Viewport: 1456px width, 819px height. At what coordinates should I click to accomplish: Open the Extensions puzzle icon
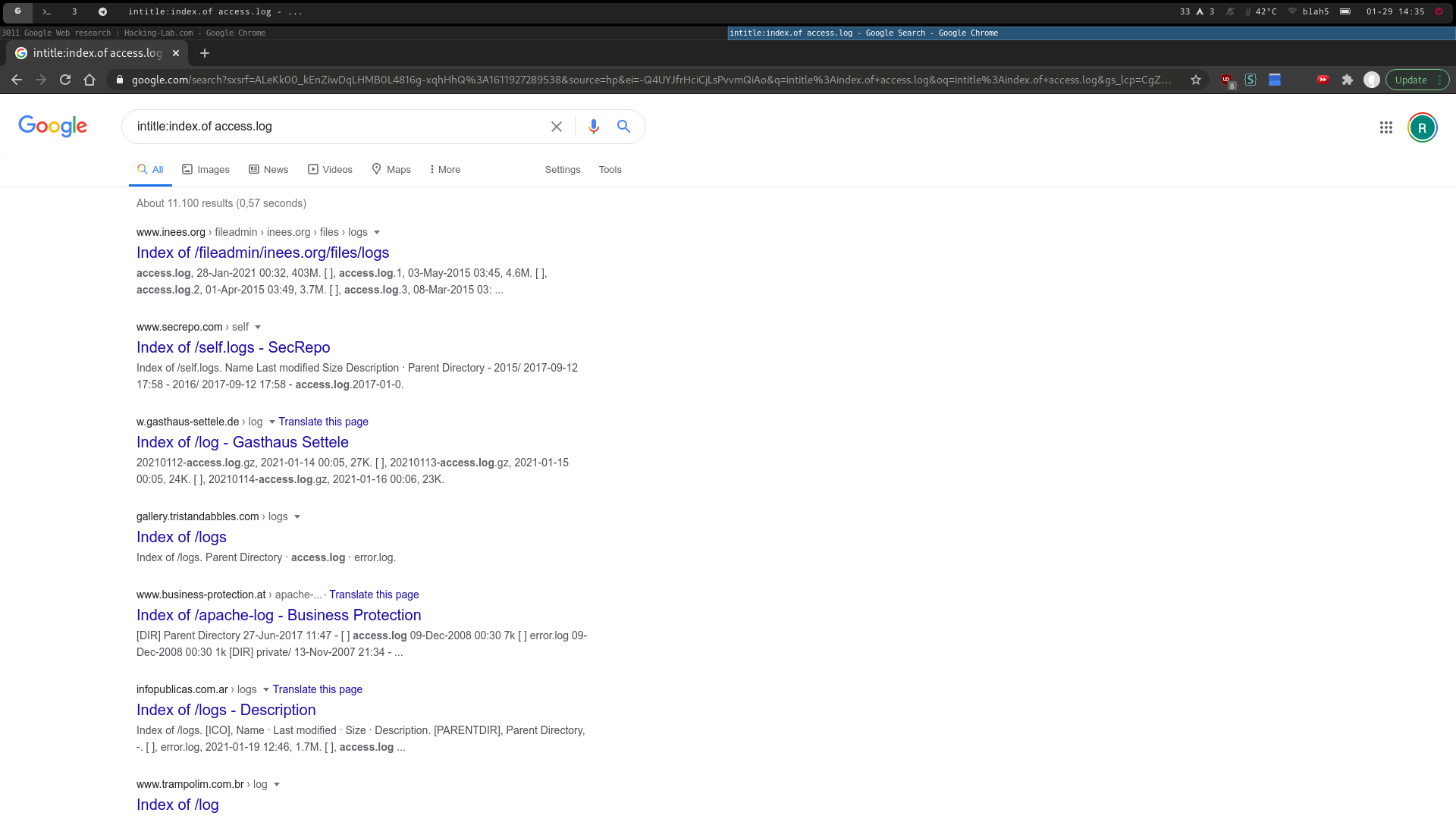[x=1348, y=80]
